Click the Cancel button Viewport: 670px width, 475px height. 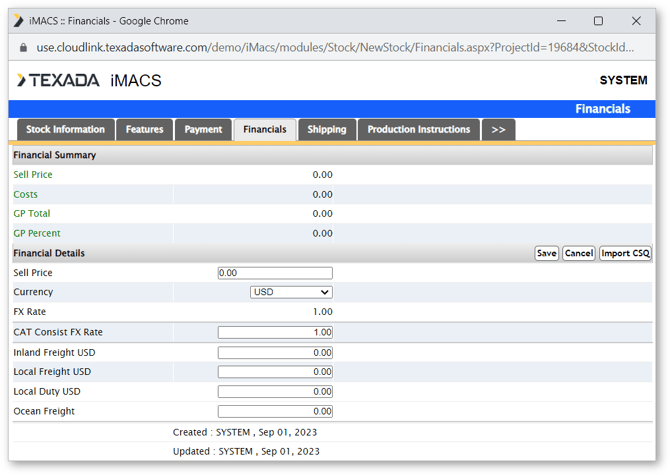coord(578,254)
